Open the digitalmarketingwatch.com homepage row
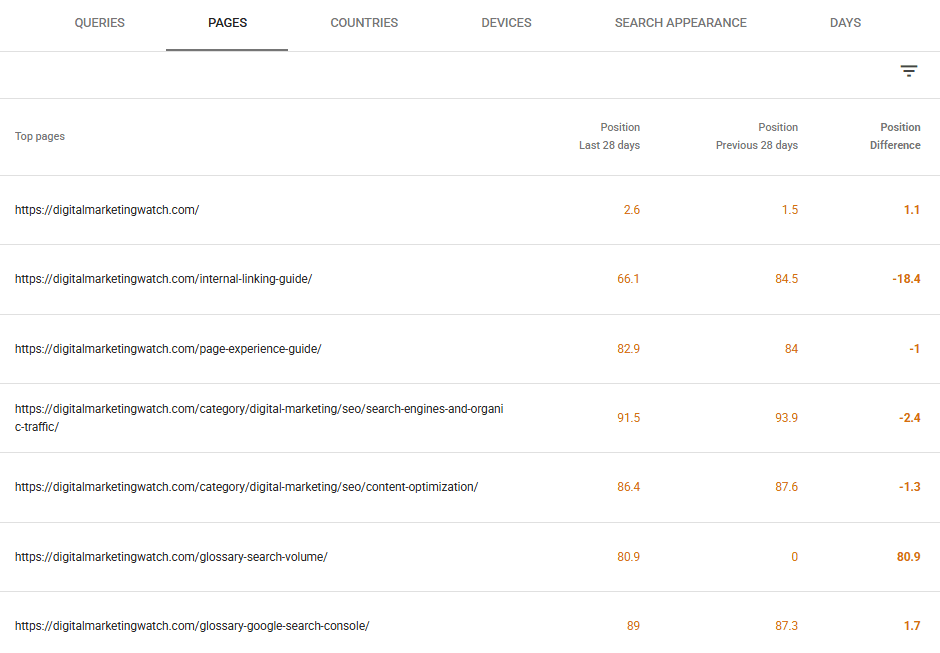The image size is (940, 653). pos(470,210)
